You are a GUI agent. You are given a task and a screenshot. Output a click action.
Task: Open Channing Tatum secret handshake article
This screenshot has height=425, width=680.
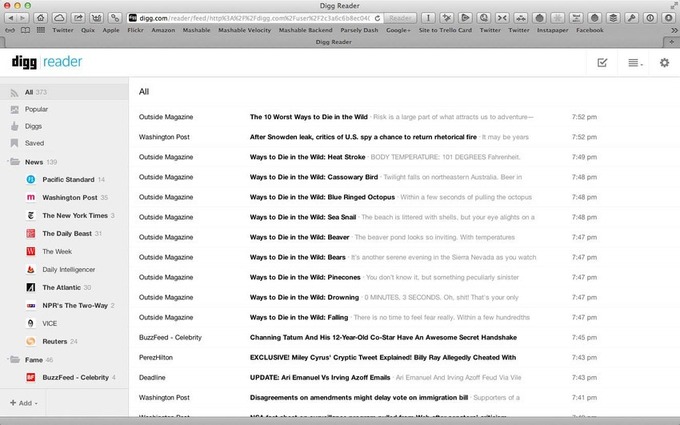click(x=383, y=337)
